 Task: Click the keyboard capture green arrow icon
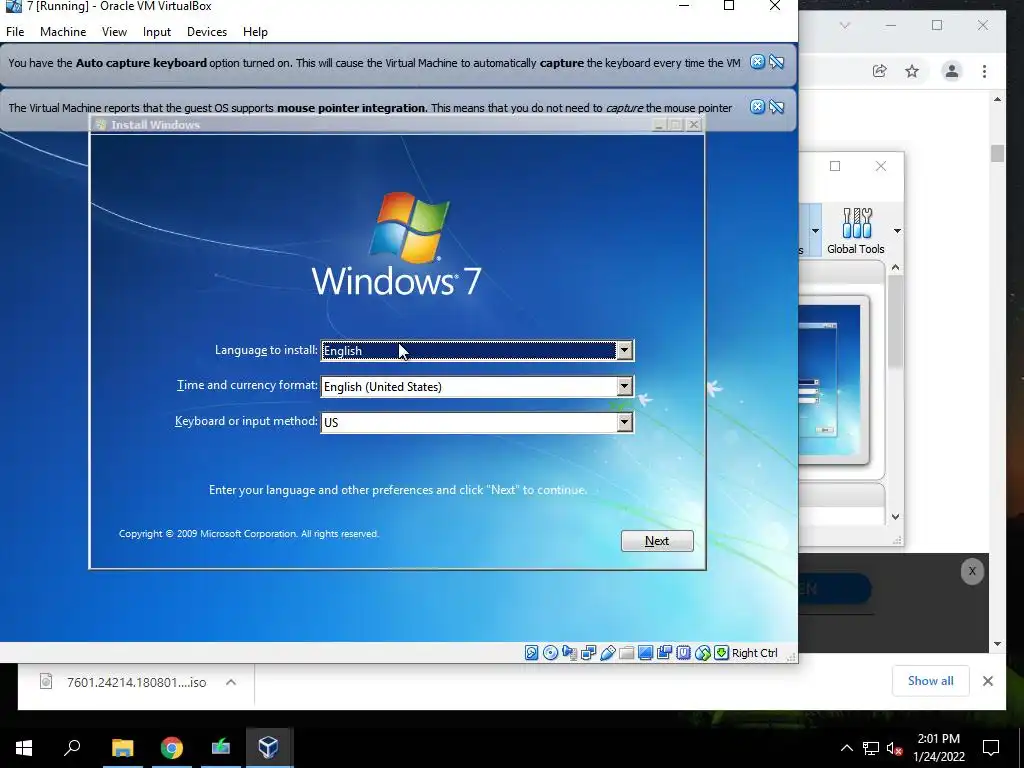(x=721, y=653)
